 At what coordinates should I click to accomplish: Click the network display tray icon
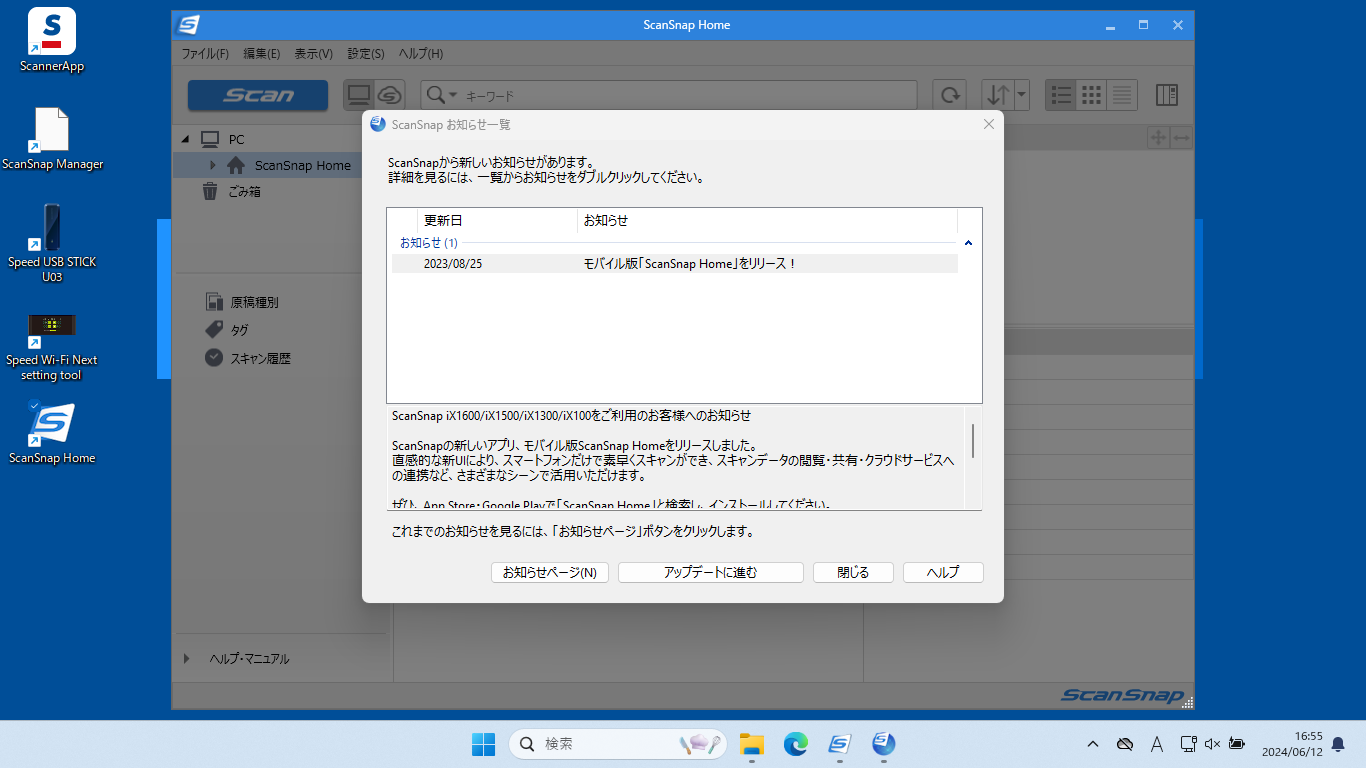tap(1188, 744)
